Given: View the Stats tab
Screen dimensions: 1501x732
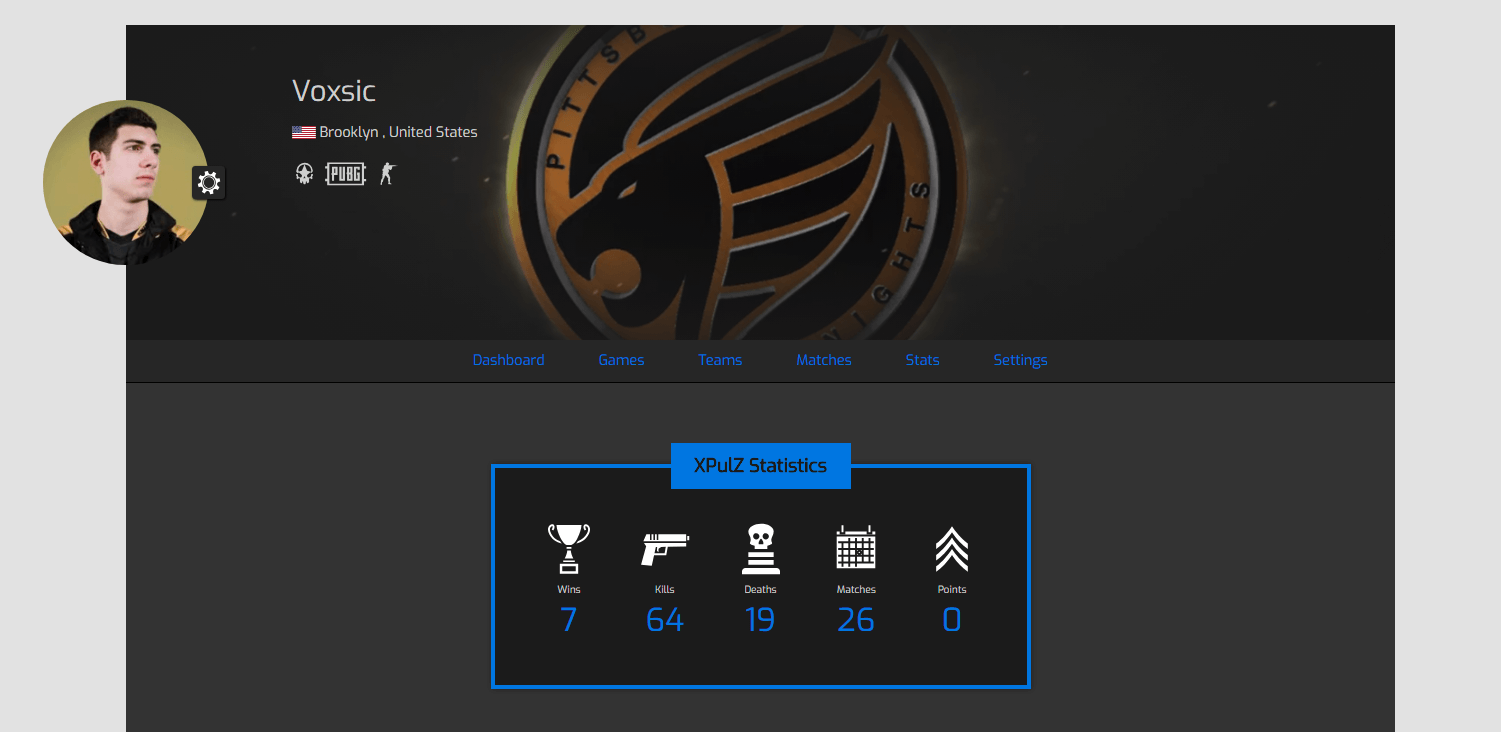Looking at the screenshot, I should 922,360.
